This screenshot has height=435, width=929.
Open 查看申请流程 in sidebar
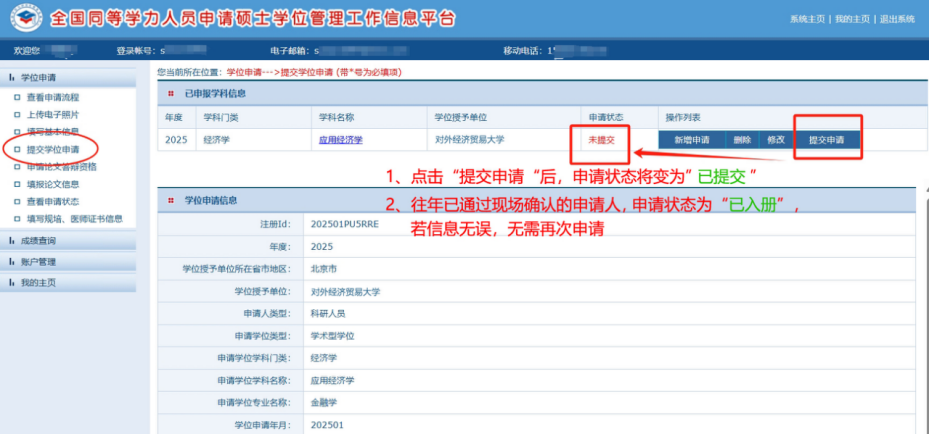(x=53, y=97)
